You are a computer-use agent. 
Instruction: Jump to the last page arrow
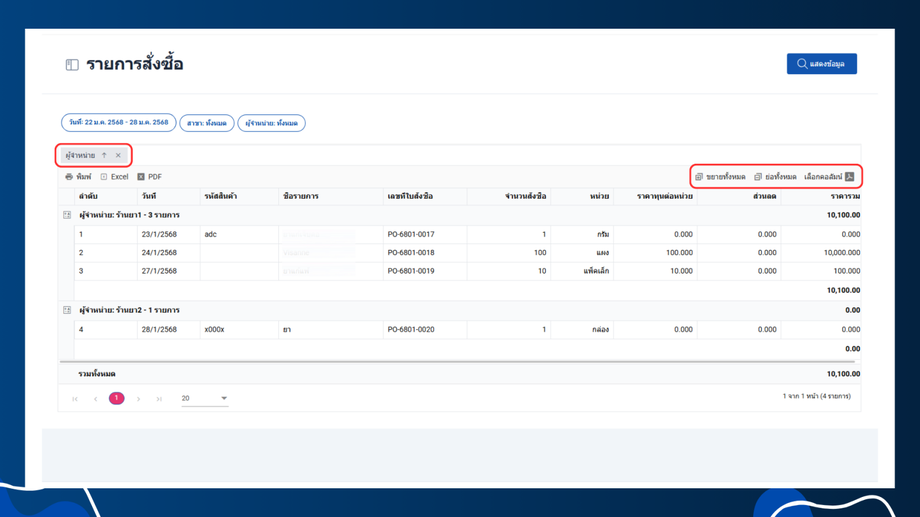pyautogui.click(x=159, y=399)
